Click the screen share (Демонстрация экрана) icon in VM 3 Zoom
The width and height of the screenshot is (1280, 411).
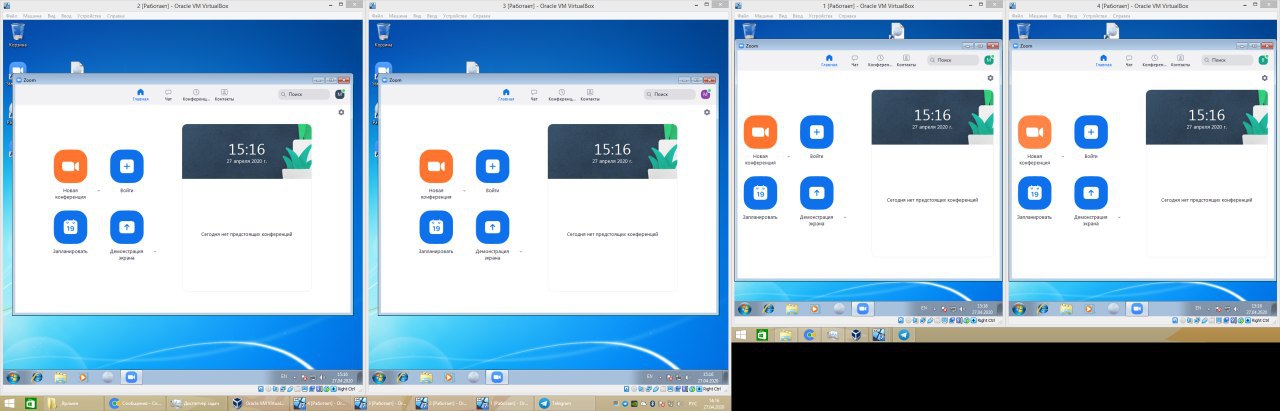pyautogui.click(x=493, y=227)
